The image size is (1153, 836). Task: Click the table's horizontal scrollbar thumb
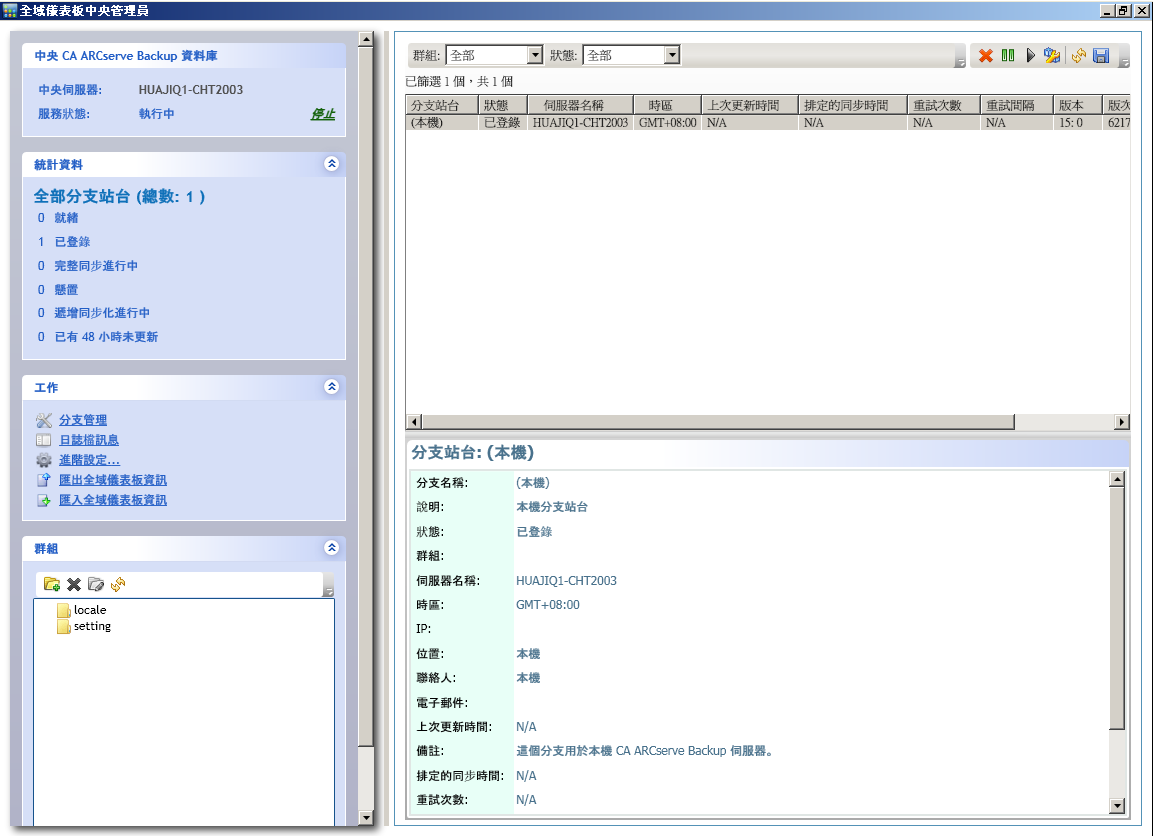tap(718, 422)
